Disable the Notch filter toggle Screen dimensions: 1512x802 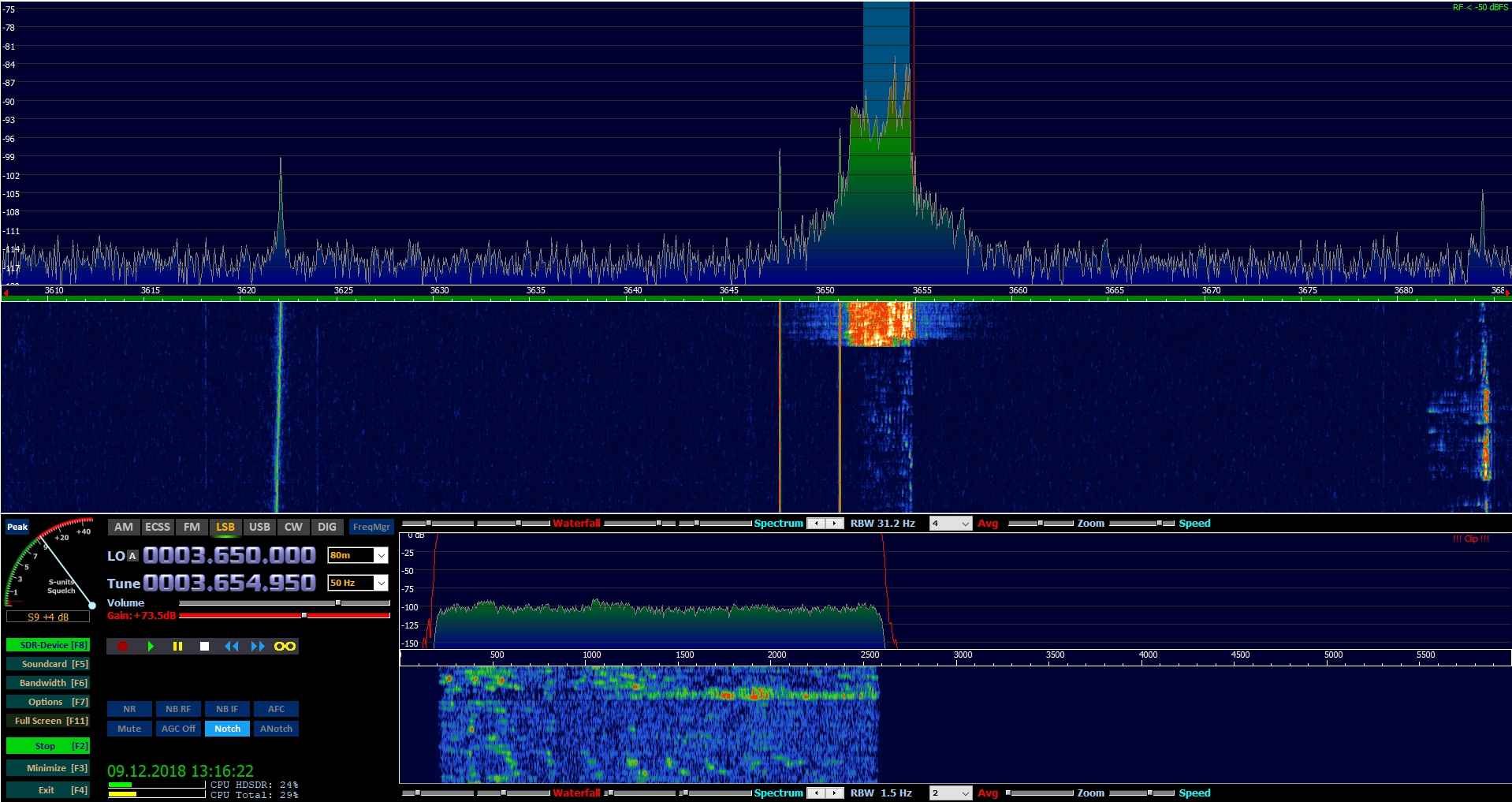227,729
